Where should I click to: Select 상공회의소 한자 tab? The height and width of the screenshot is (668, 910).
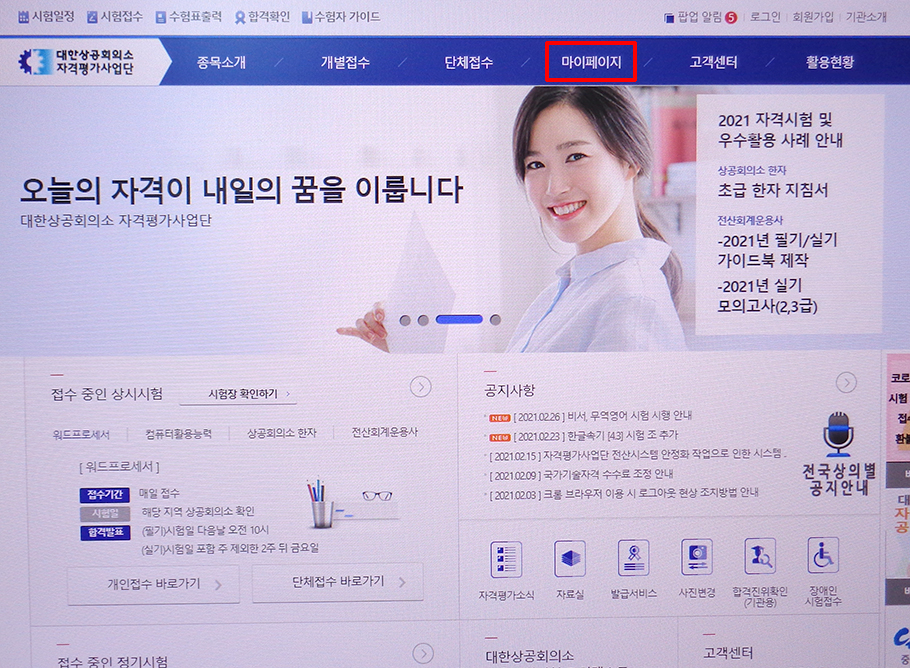pos(281,433)
